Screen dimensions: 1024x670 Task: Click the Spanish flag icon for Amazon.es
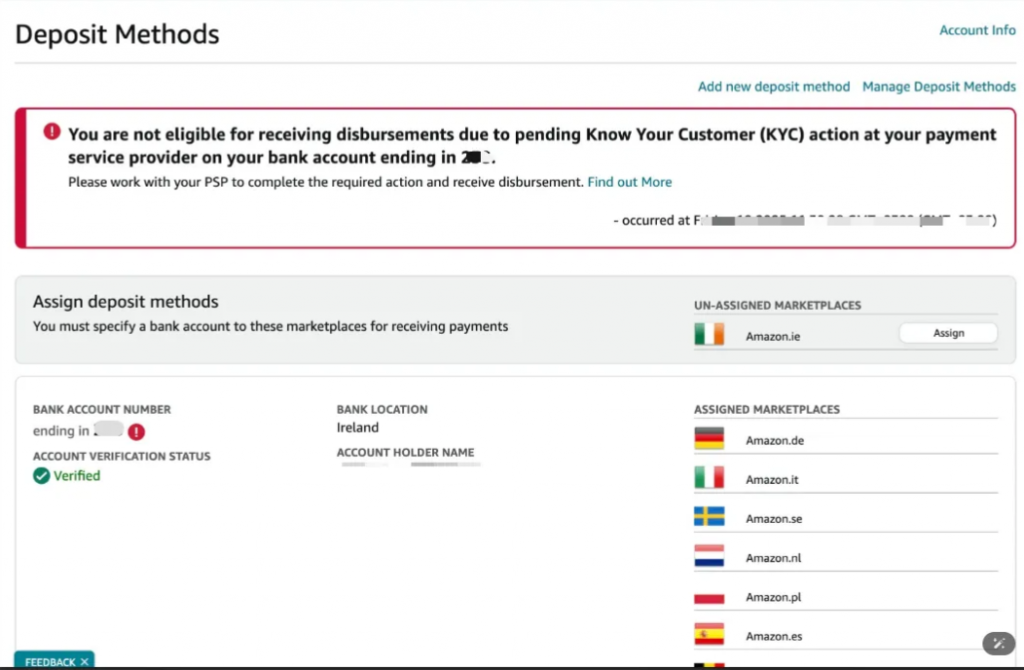pos(709,634)
